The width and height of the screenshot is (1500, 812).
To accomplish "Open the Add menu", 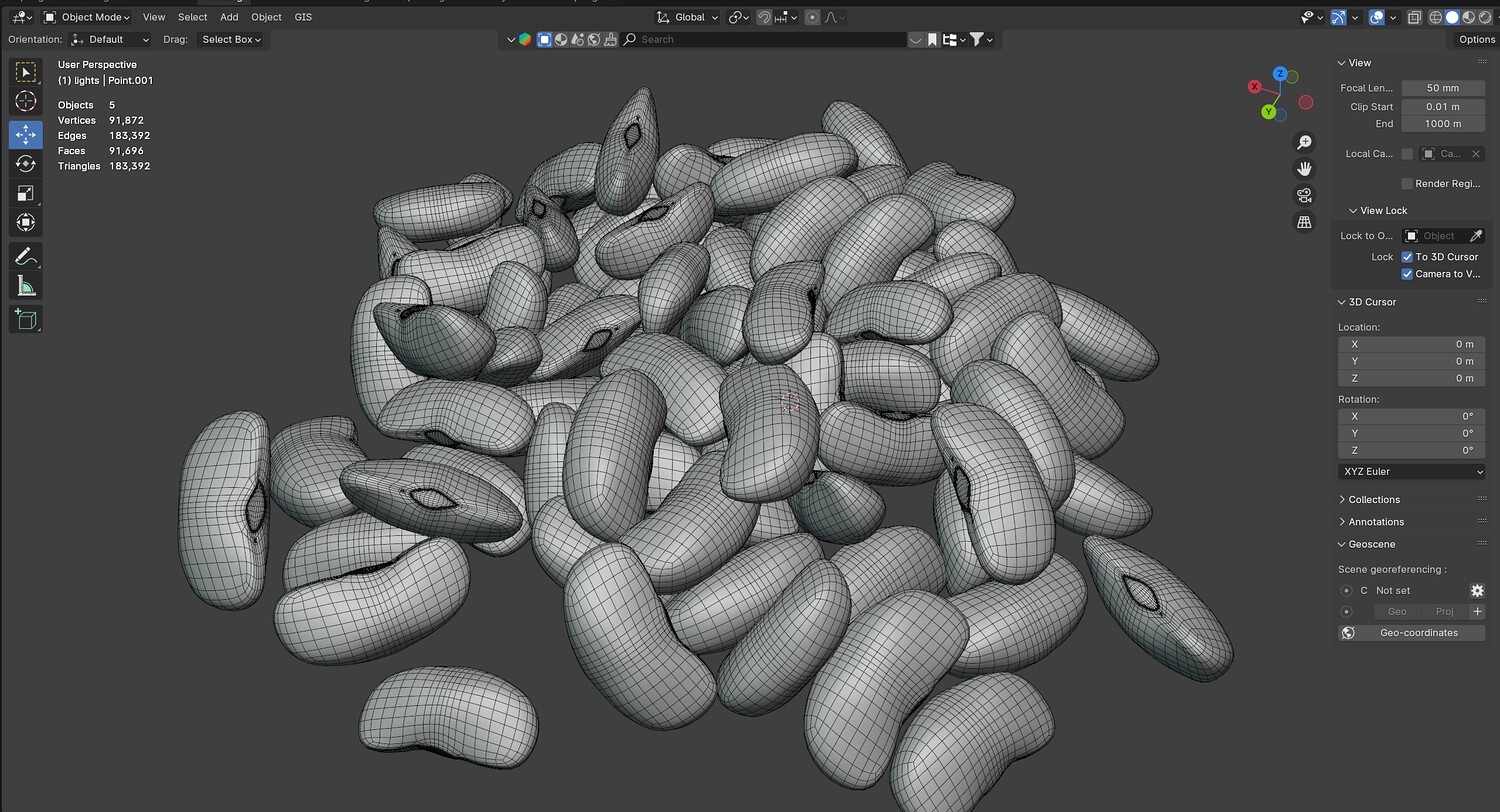I will click(x=229, y=17).
